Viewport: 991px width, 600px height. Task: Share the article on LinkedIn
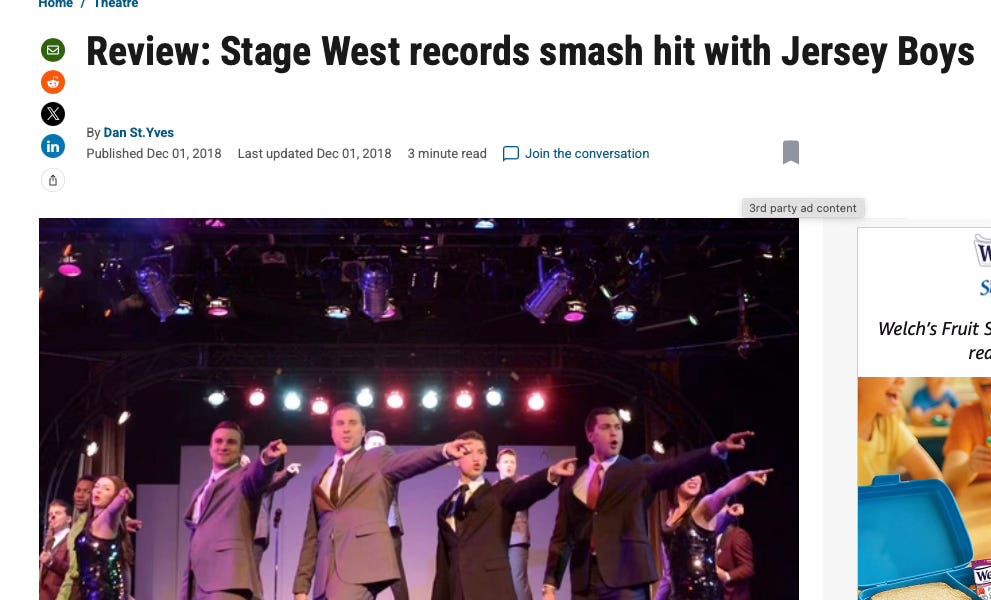pos(53,146)
